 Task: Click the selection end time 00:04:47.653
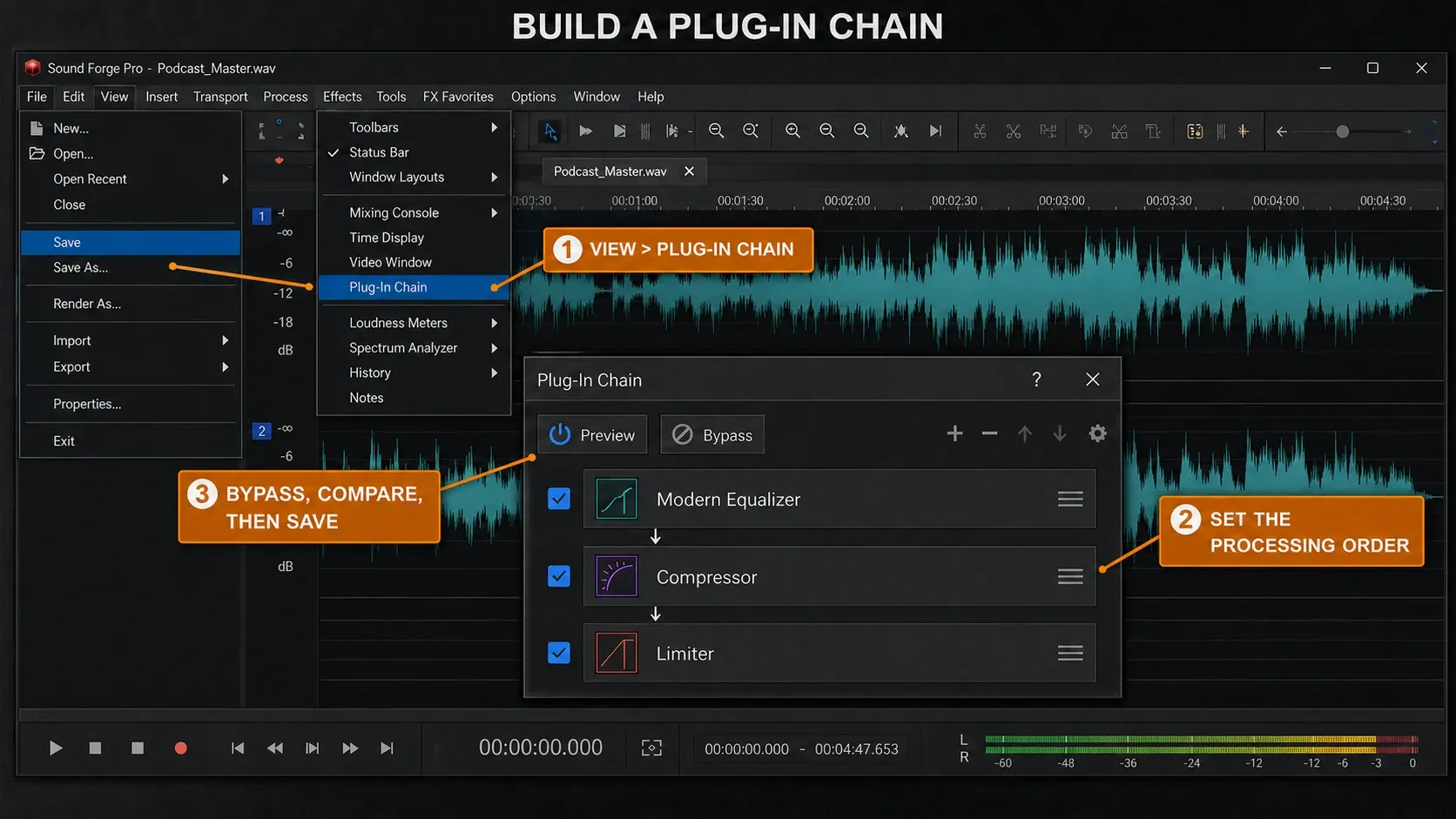[857, 749]
